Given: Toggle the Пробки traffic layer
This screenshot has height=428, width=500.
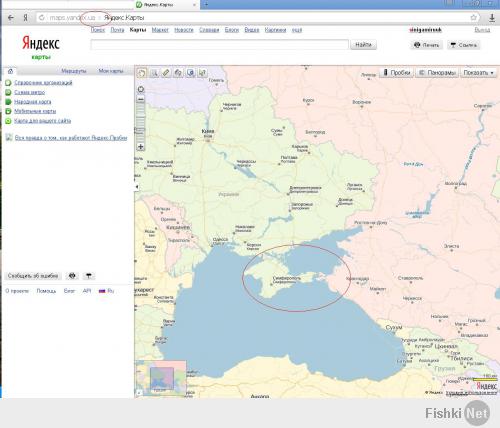Looking at the screenshot, I should [396, 72].
